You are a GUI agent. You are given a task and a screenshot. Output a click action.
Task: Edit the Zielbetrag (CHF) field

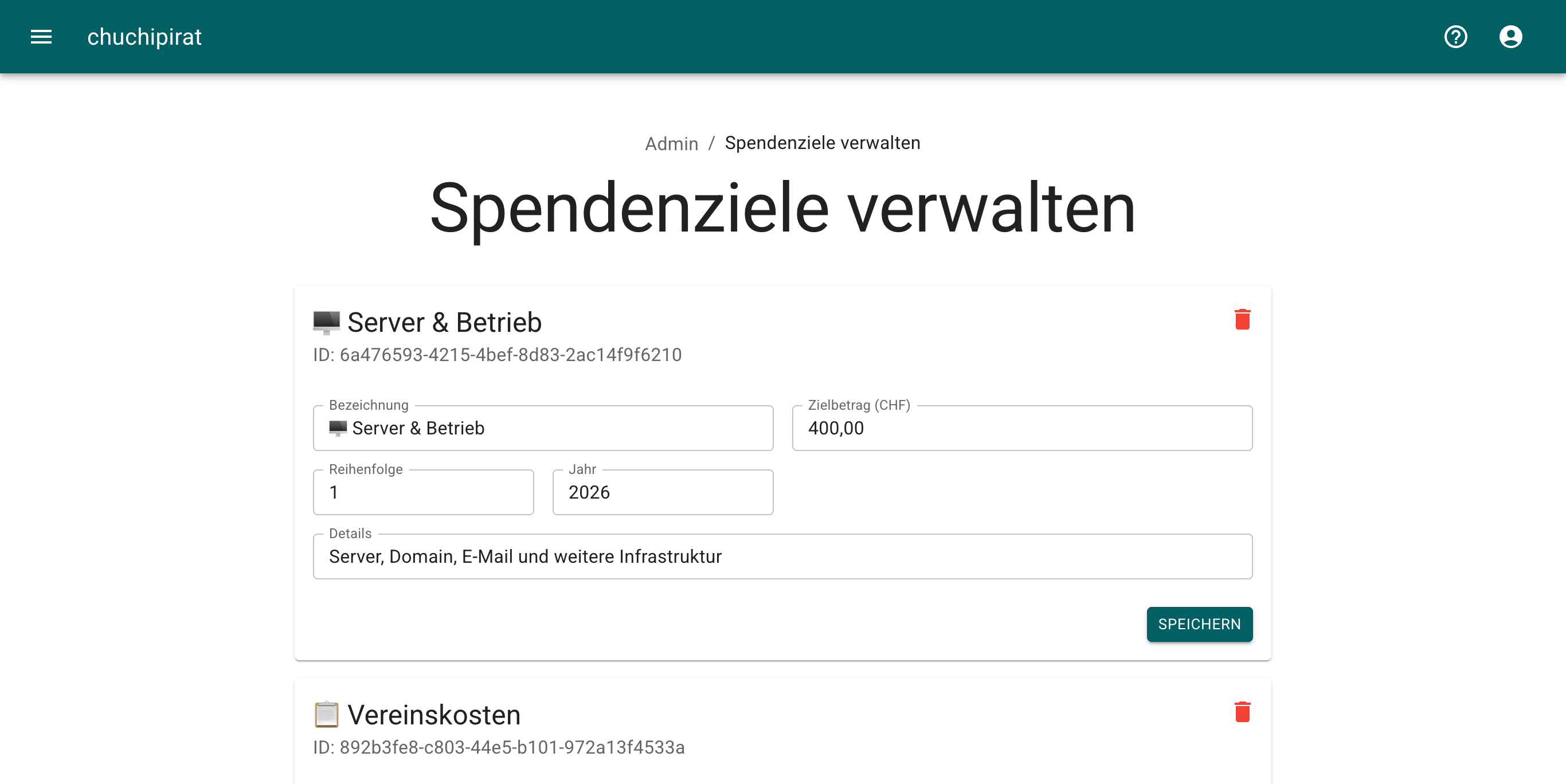pos(1022,428)
